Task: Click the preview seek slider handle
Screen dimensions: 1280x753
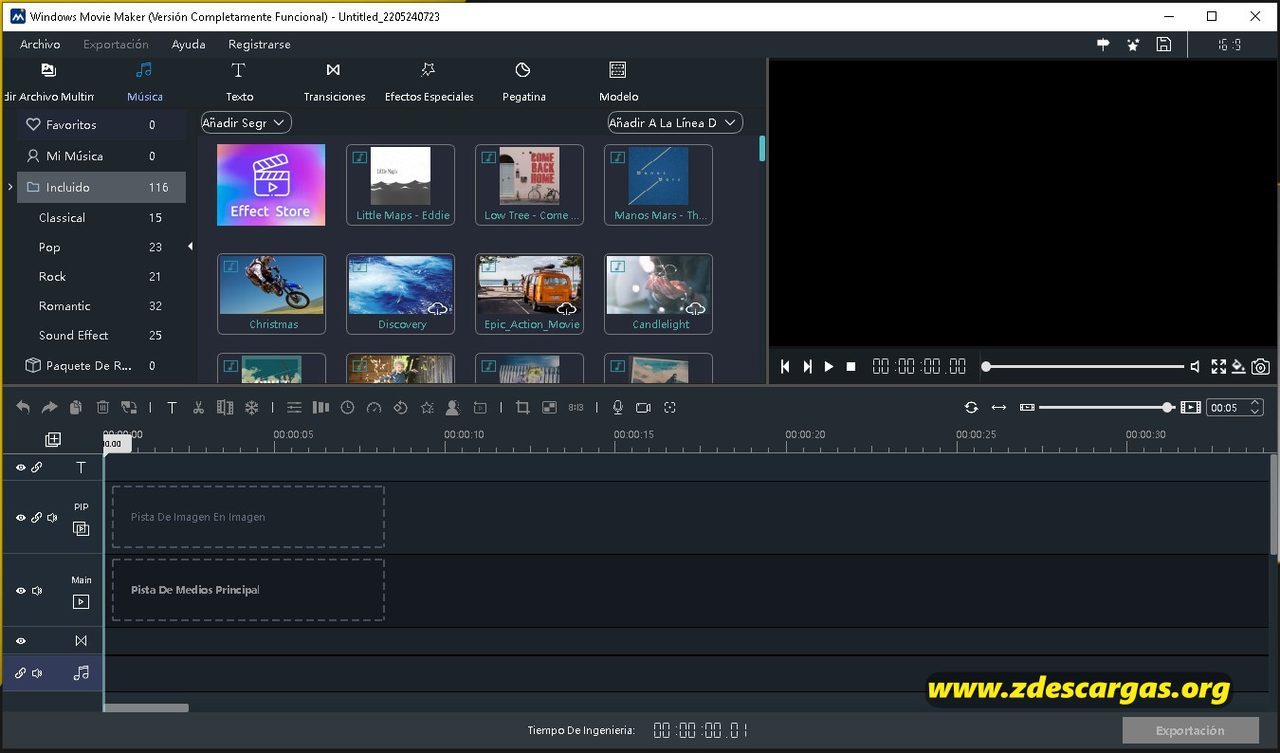Action: pyautogui.click(x=986, y=367)
